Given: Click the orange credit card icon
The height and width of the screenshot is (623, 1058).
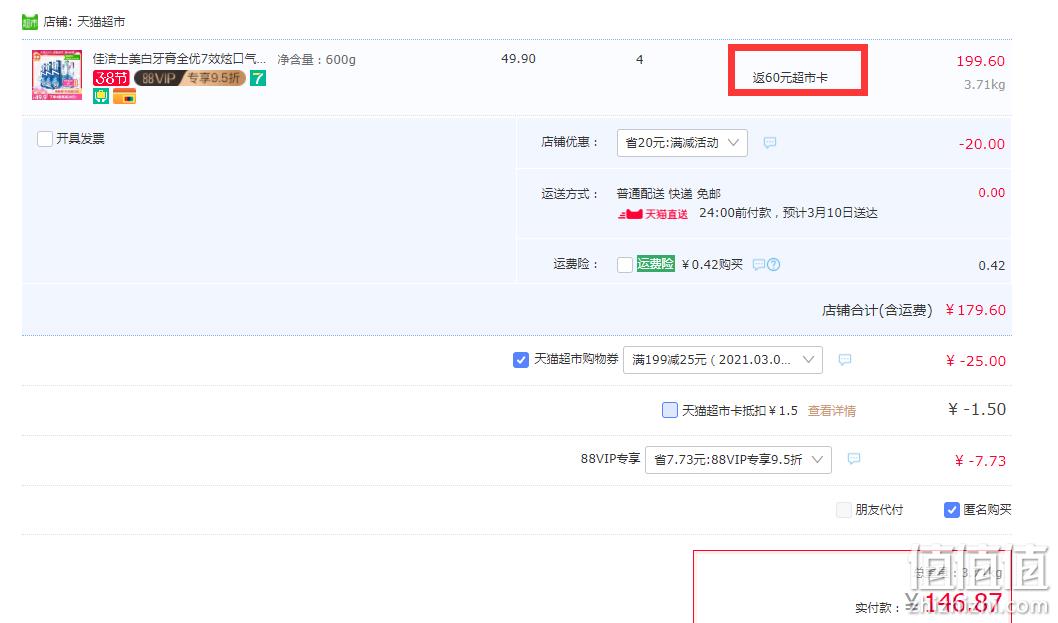Looking at the screenshot, I should (124, 97).
